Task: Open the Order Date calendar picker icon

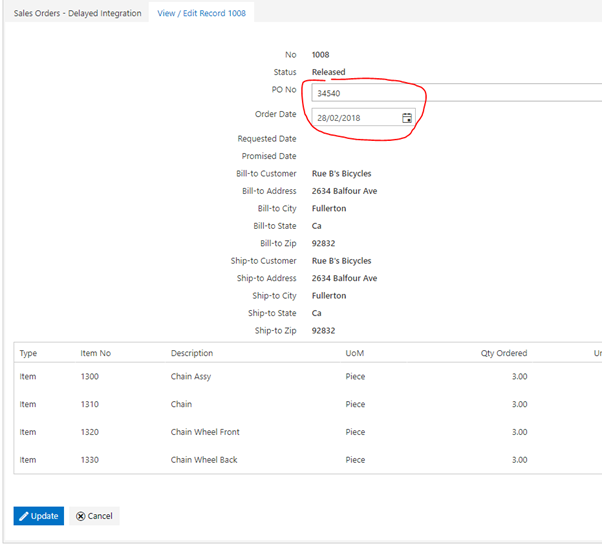Action: click(407, 118)
